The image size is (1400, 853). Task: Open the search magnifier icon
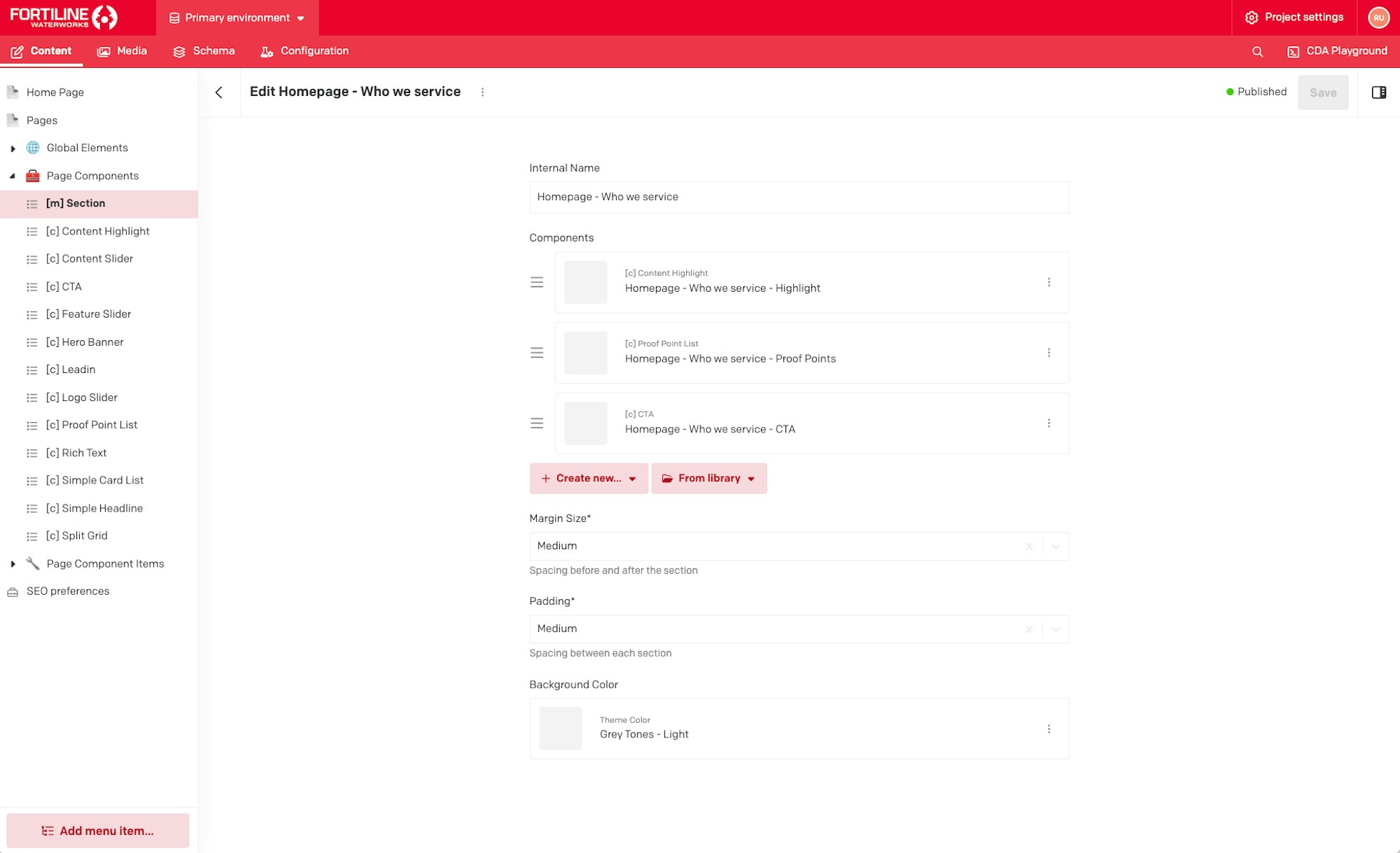coord(1257,51)
